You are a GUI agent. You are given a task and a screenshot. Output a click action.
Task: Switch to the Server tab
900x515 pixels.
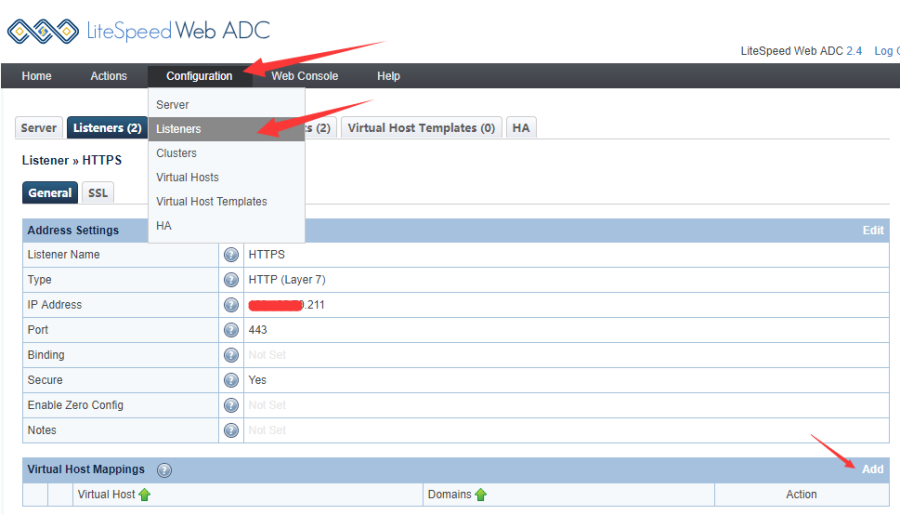pyautogui.click(x=38, y=128)
